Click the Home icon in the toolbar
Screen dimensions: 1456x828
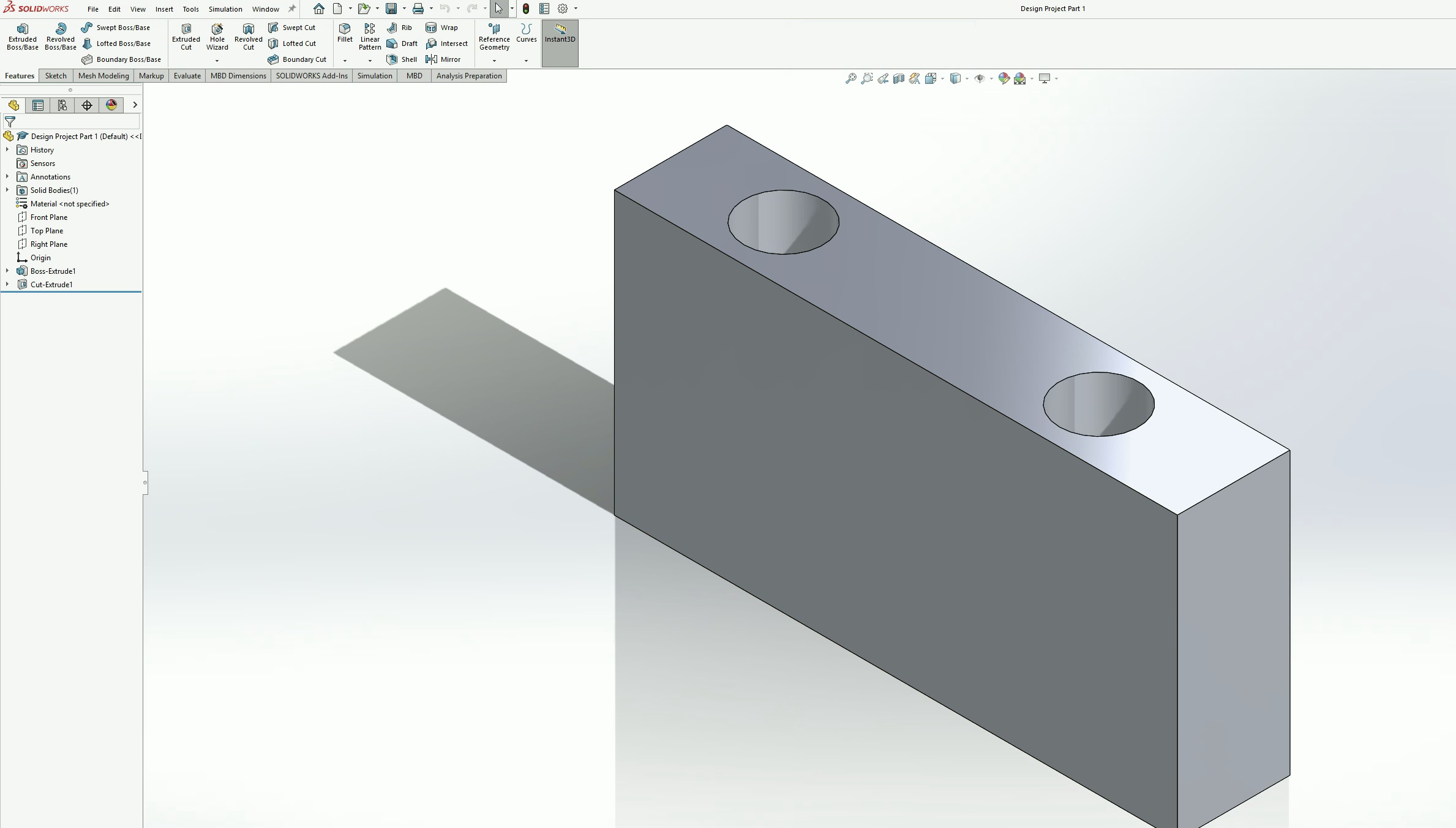tap(319, 9)
